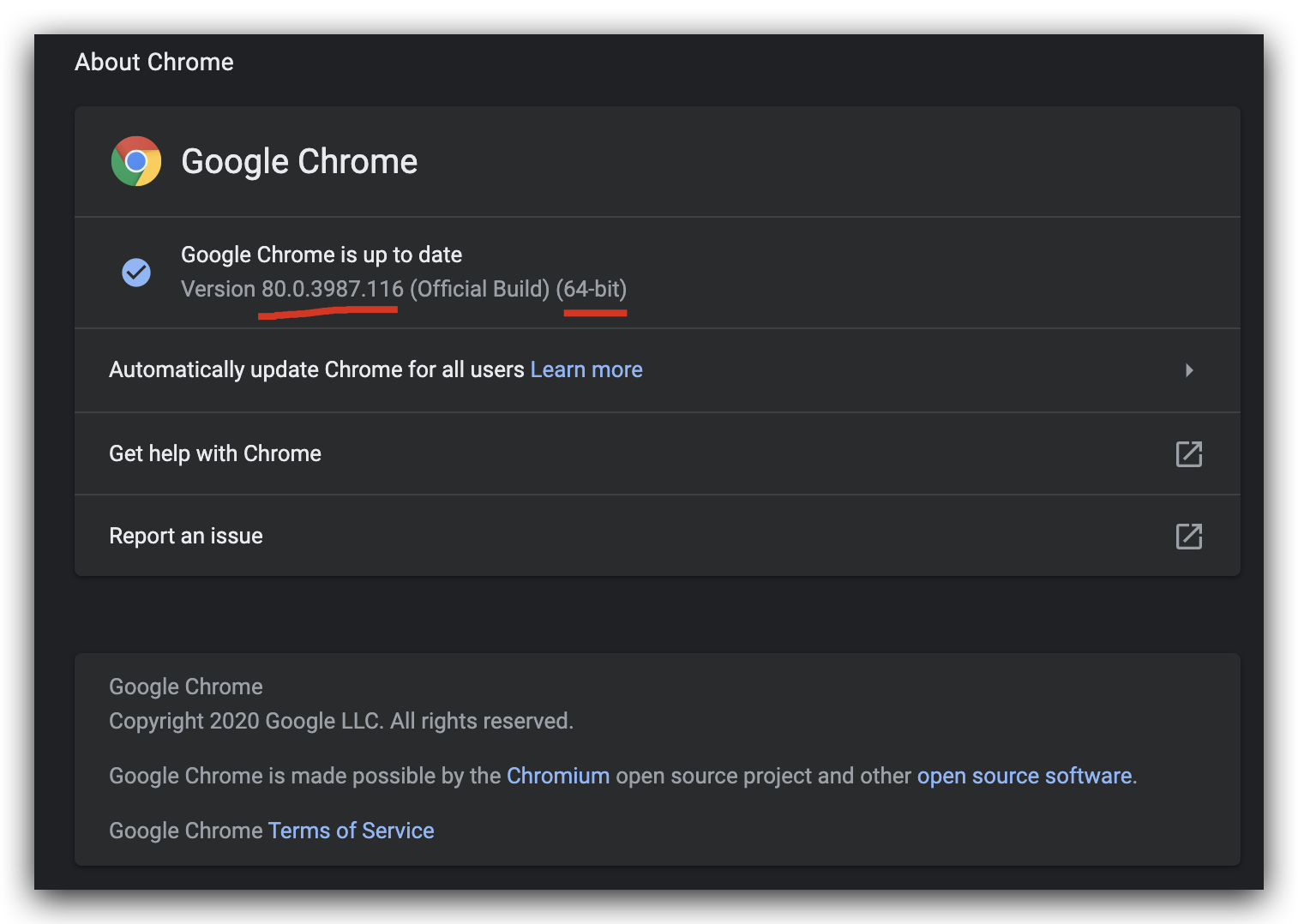Open the Terms of Service link

click(x=352, y=831)
